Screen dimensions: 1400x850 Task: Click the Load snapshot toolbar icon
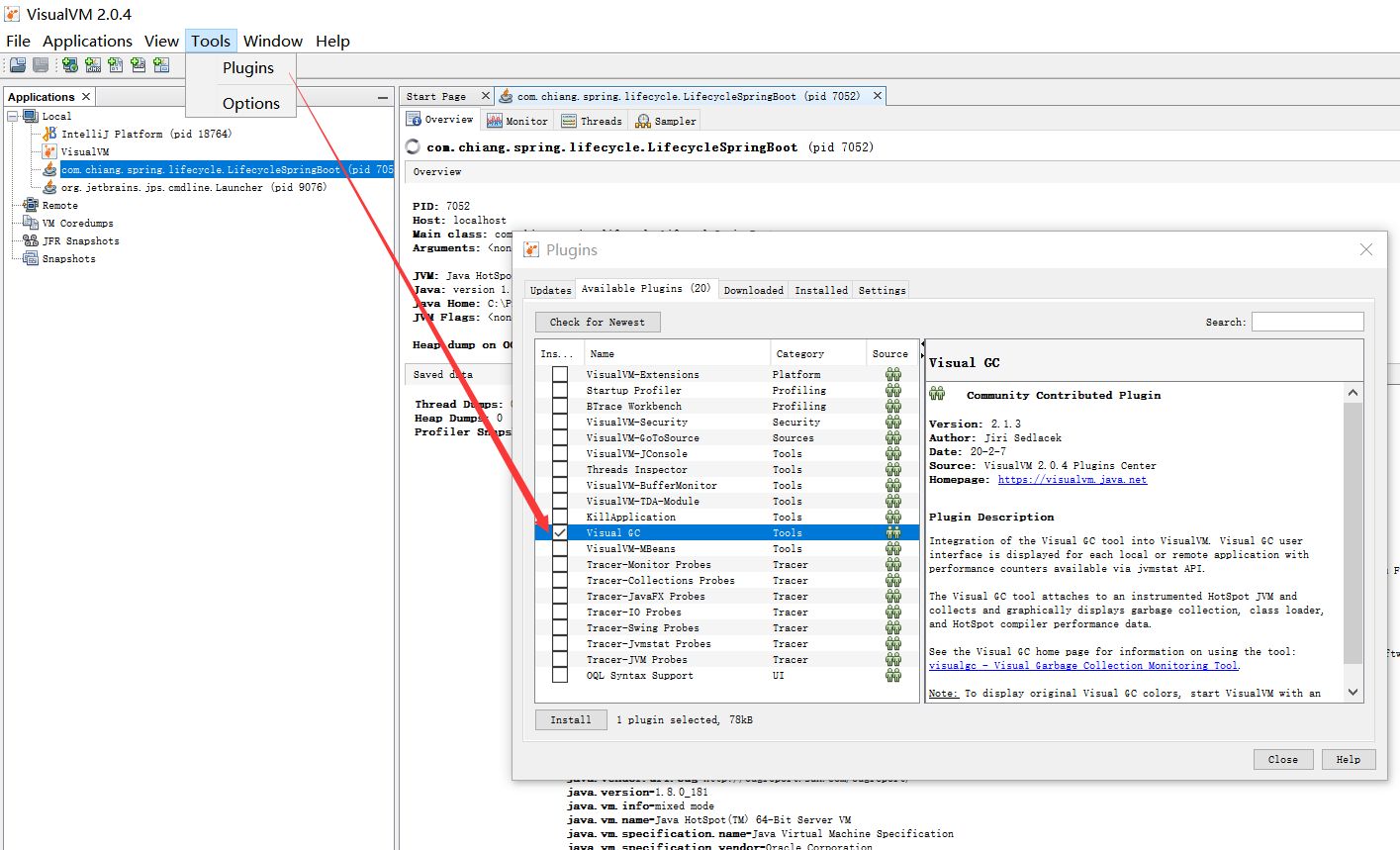pyautogui.click(x=18, y=65)
